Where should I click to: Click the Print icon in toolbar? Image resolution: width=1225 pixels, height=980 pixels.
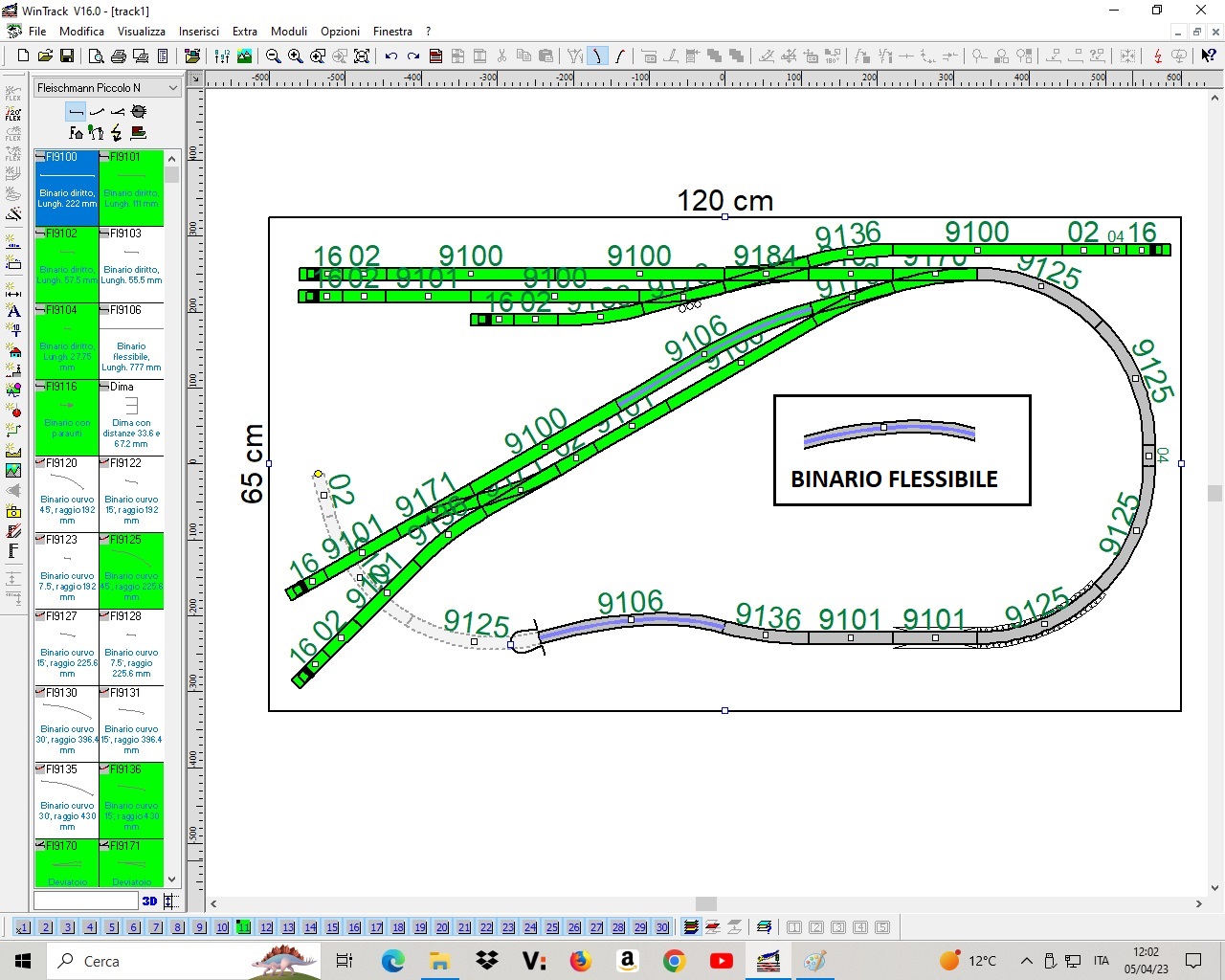pos(119,56)
